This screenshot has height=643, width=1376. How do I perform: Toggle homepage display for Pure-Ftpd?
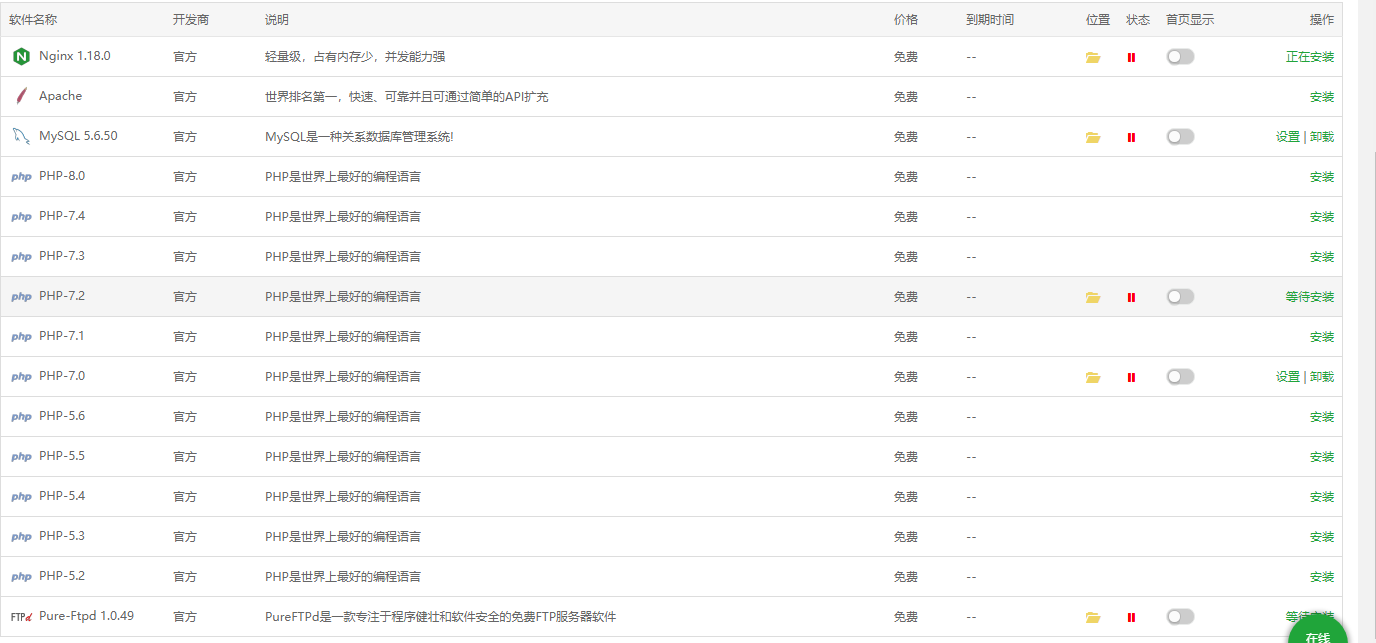pyautogui.click(x=1180, y=617)
